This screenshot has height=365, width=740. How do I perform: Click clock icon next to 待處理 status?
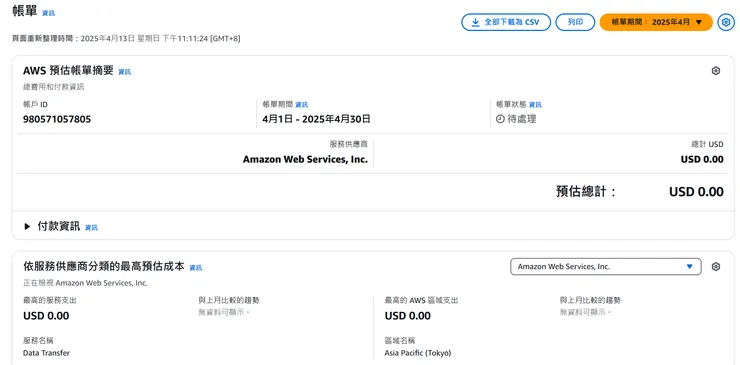click(x=500, y=119)
